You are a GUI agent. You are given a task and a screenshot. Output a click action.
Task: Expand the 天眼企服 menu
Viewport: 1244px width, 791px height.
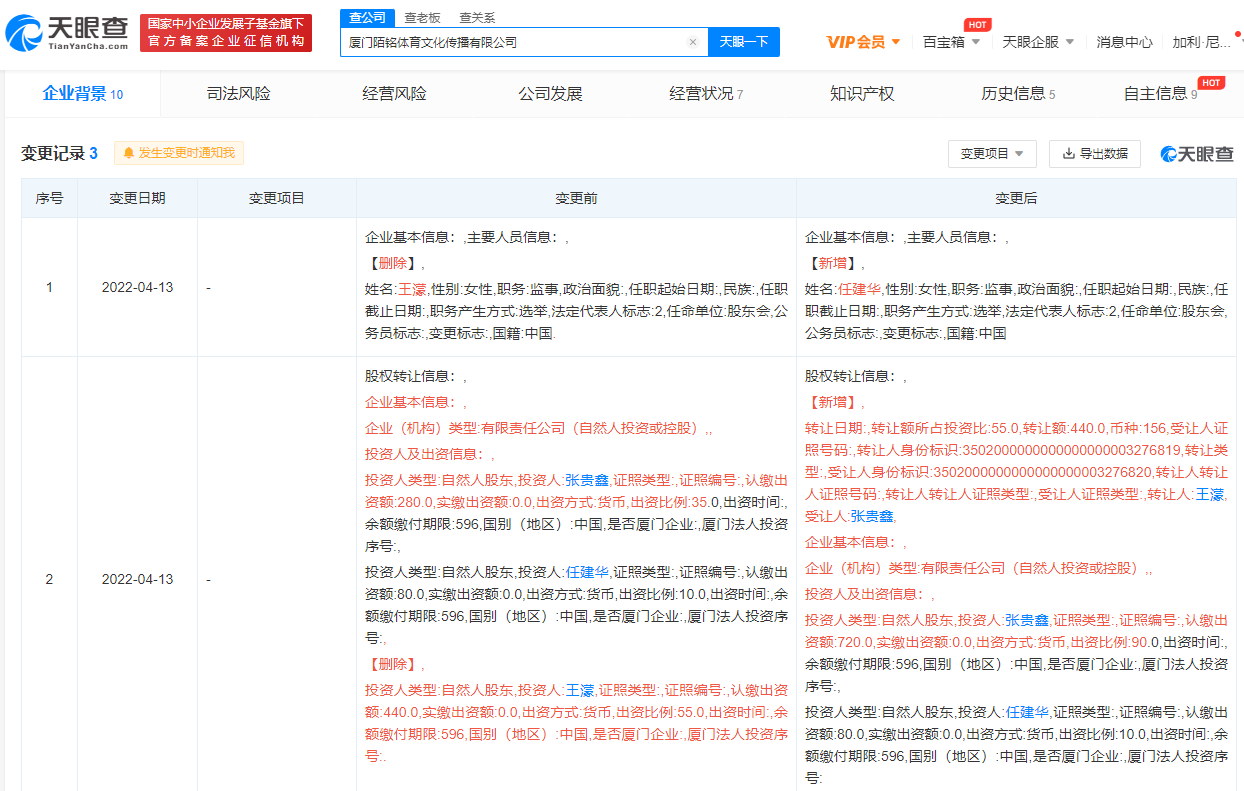click(1069, 42)
